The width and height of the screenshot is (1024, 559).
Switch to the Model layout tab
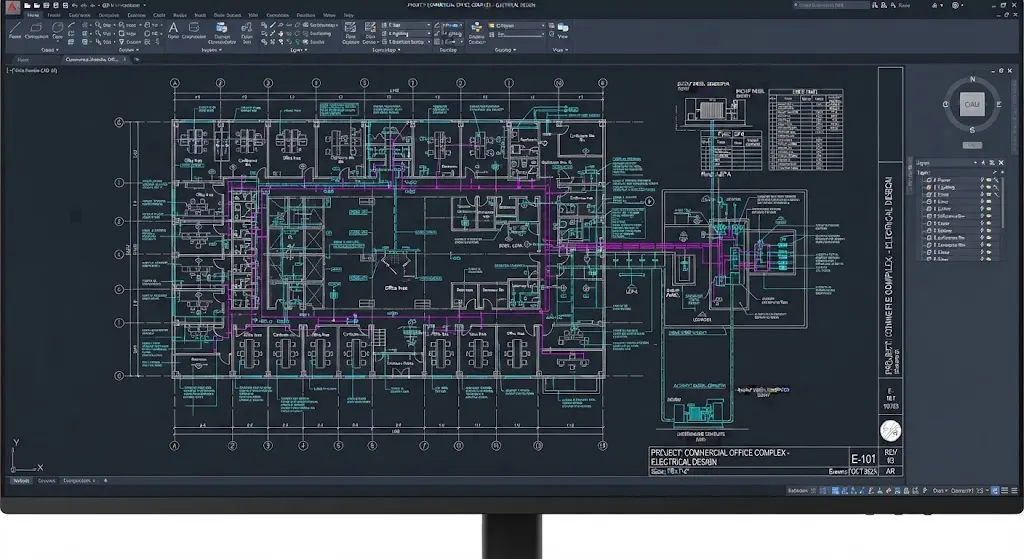22,481
